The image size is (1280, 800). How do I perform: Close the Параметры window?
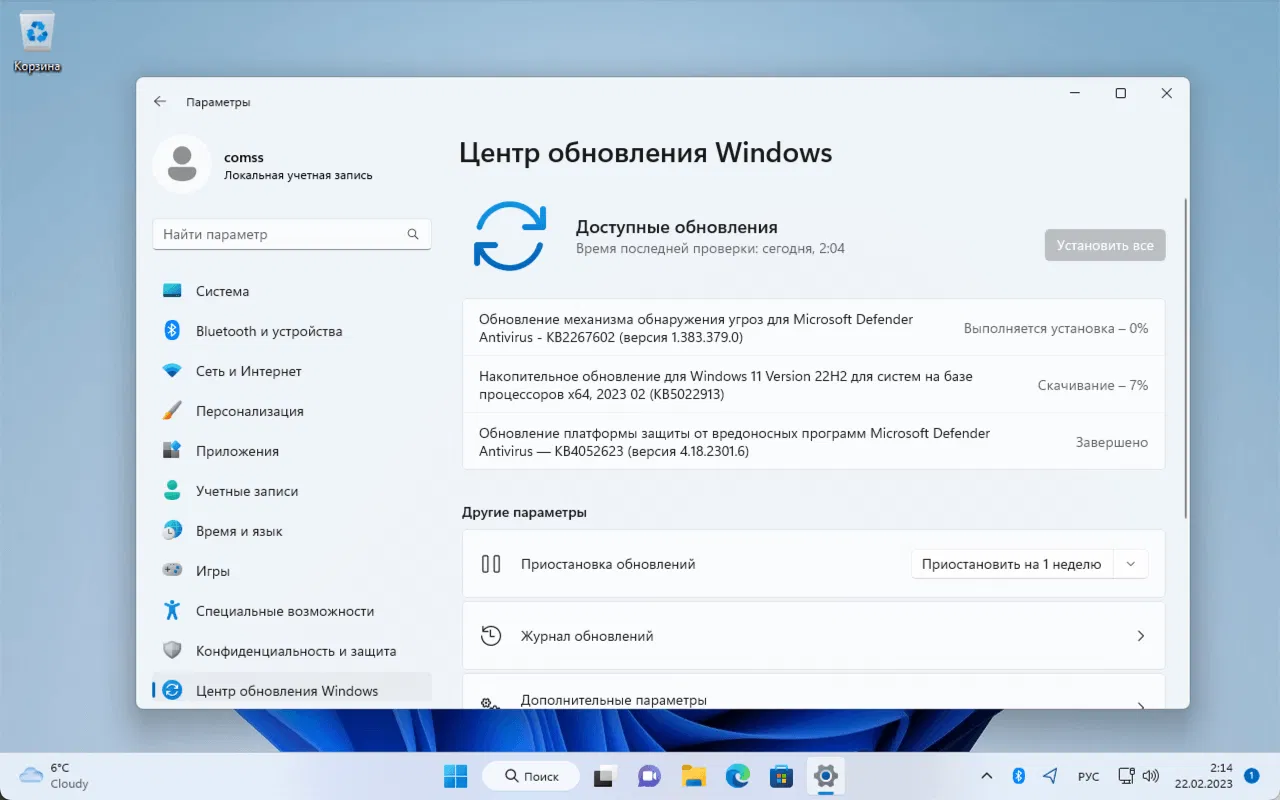(x=1167, y=93)
